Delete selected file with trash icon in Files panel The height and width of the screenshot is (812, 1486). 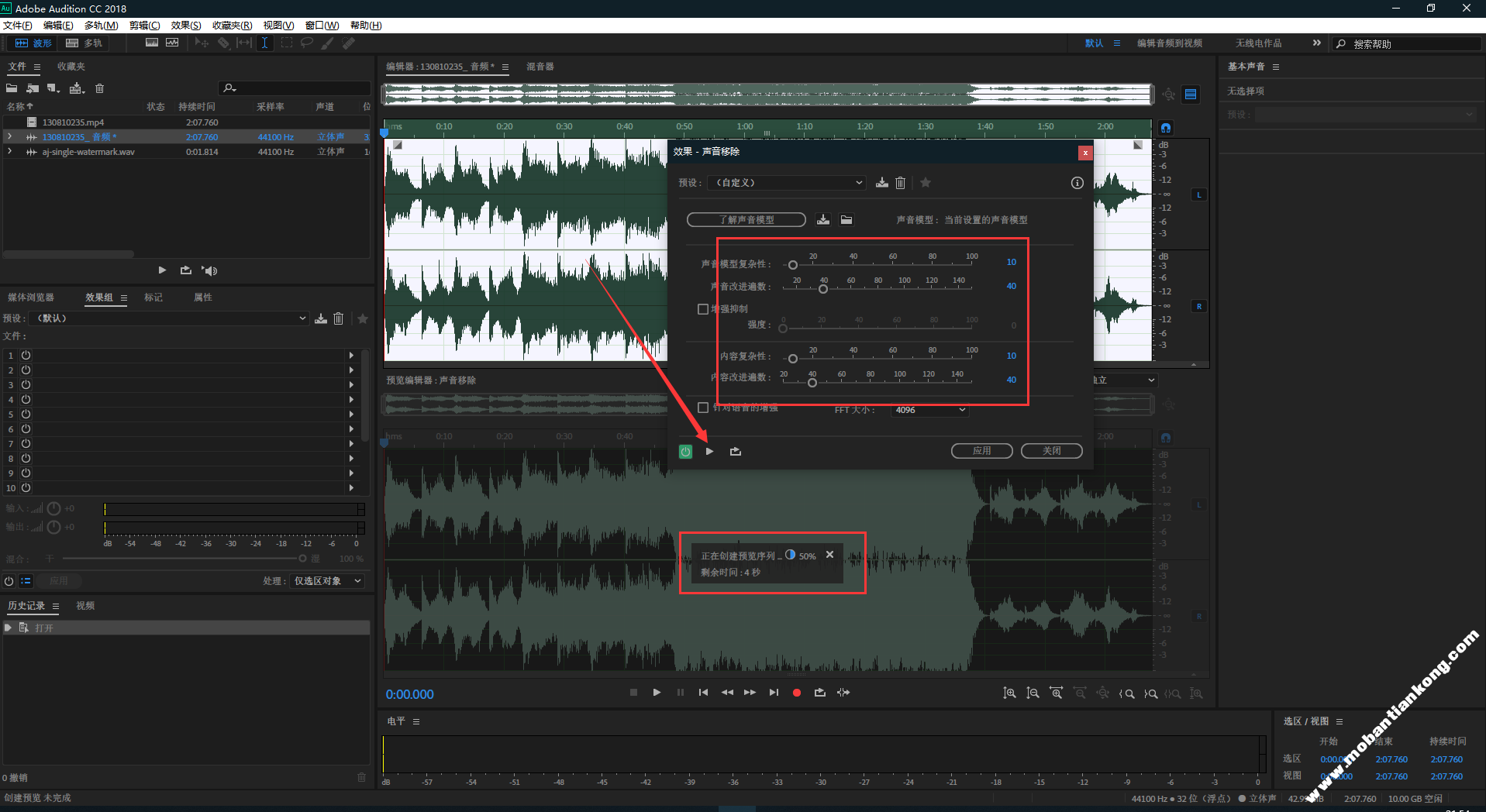coord(99,88)
